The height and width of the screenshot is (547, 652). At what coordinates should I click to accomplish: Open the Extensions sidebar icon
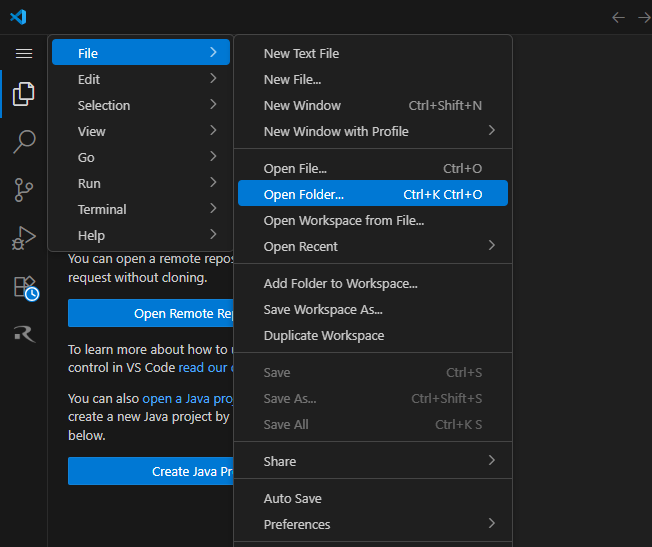click(x=24, y=287)
